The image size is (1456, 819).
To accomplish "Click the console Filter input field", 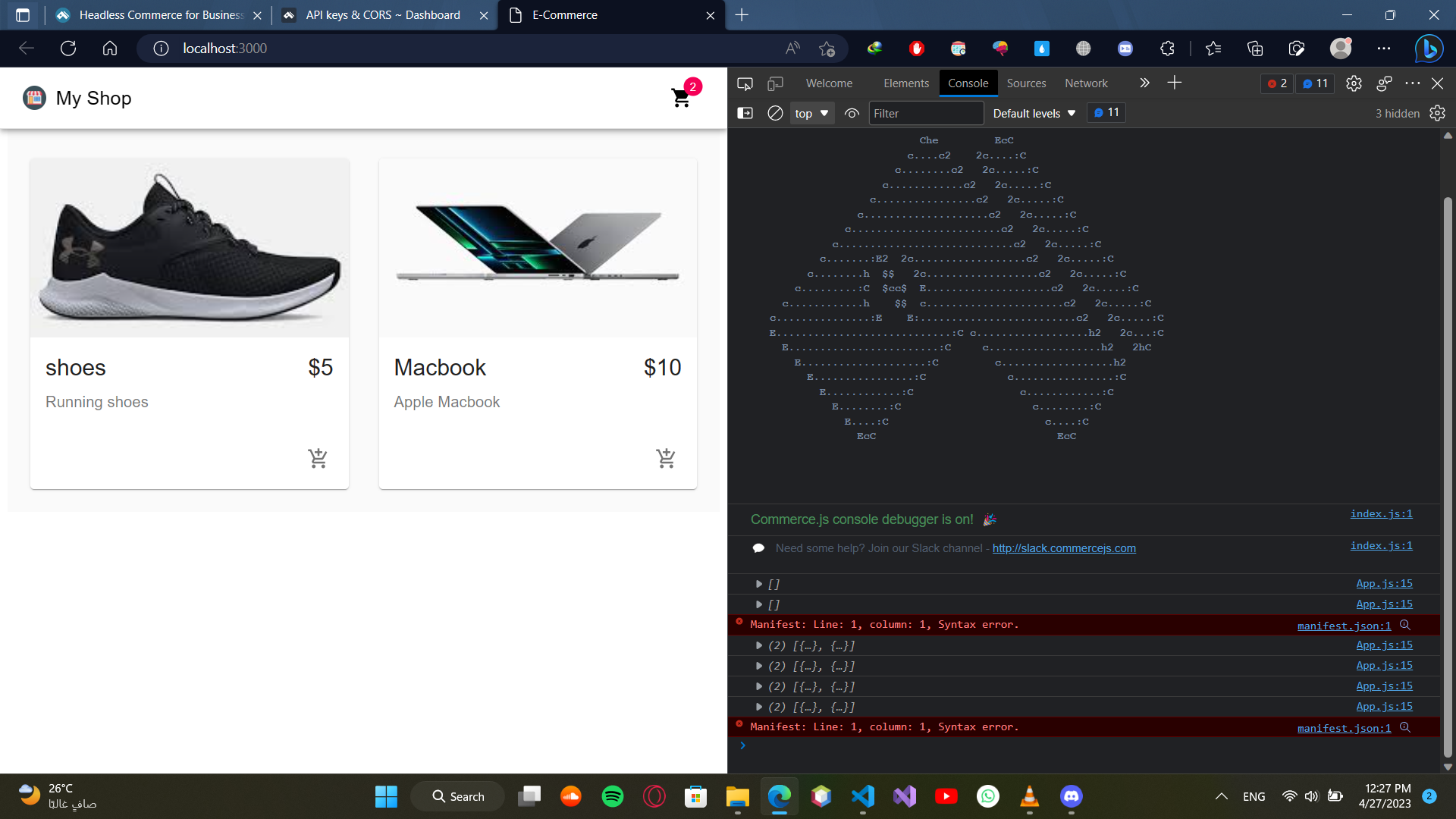I will [x=925, y=113].
